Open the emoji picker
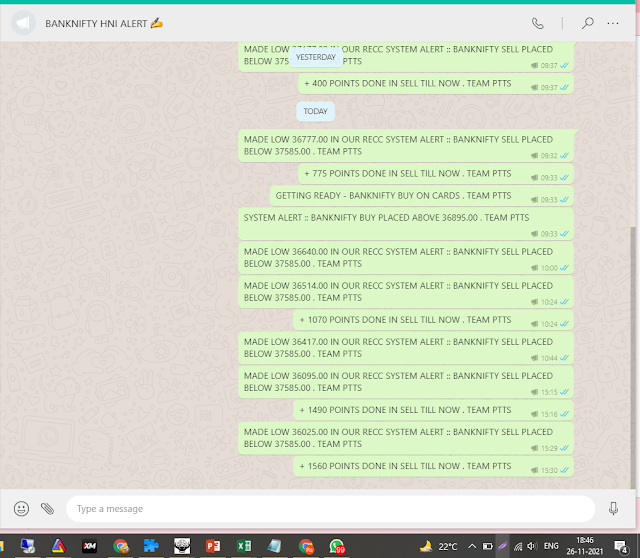This screenshot has height=558, width=640. (21, 509)
